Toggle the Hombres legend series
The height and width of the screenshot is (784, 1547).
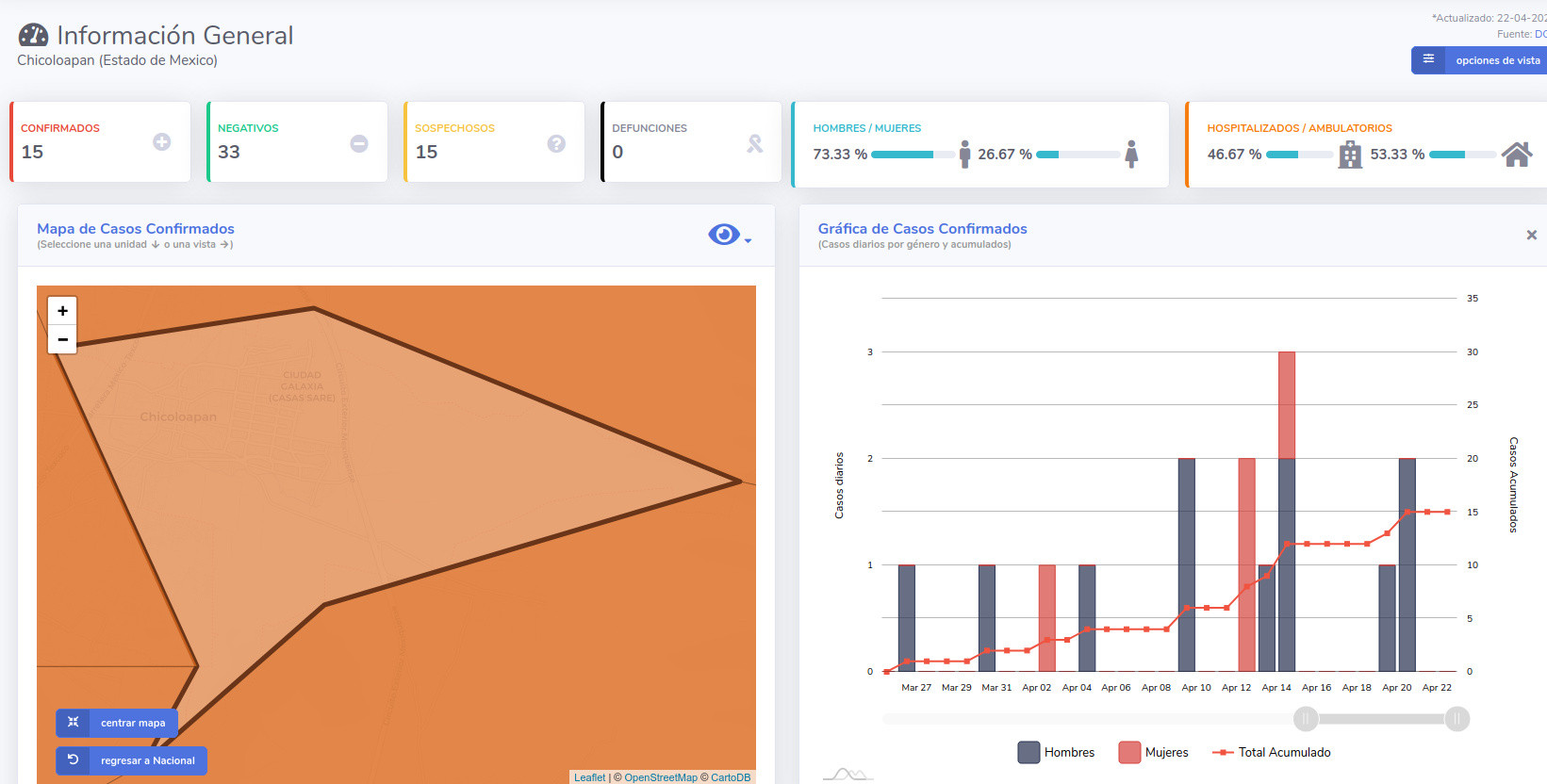click(1056, 752)
